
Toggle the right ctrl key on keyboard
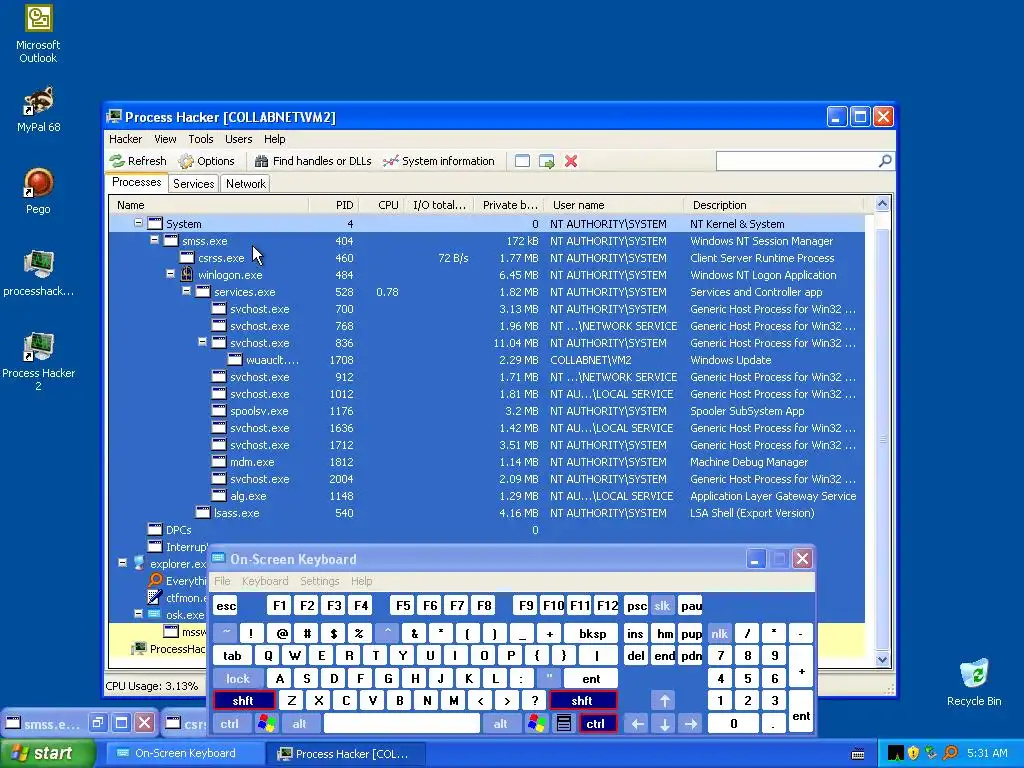597,724
